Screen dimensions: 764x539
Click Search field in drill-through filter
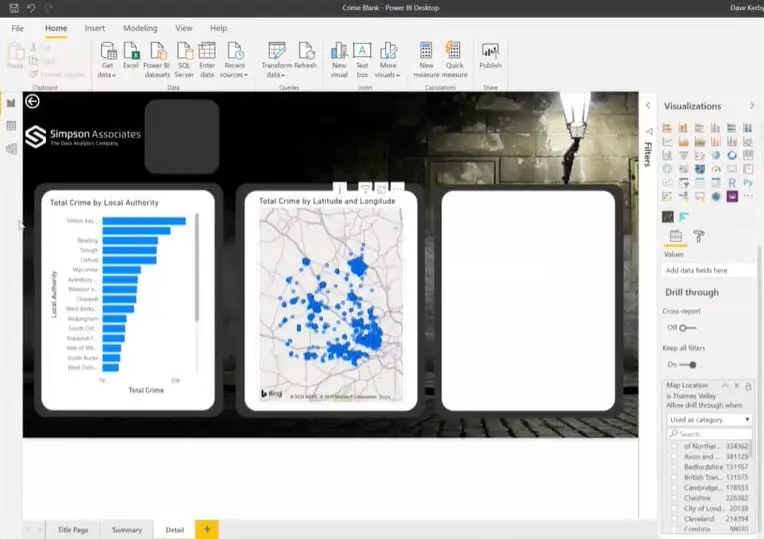click(709, 434)
